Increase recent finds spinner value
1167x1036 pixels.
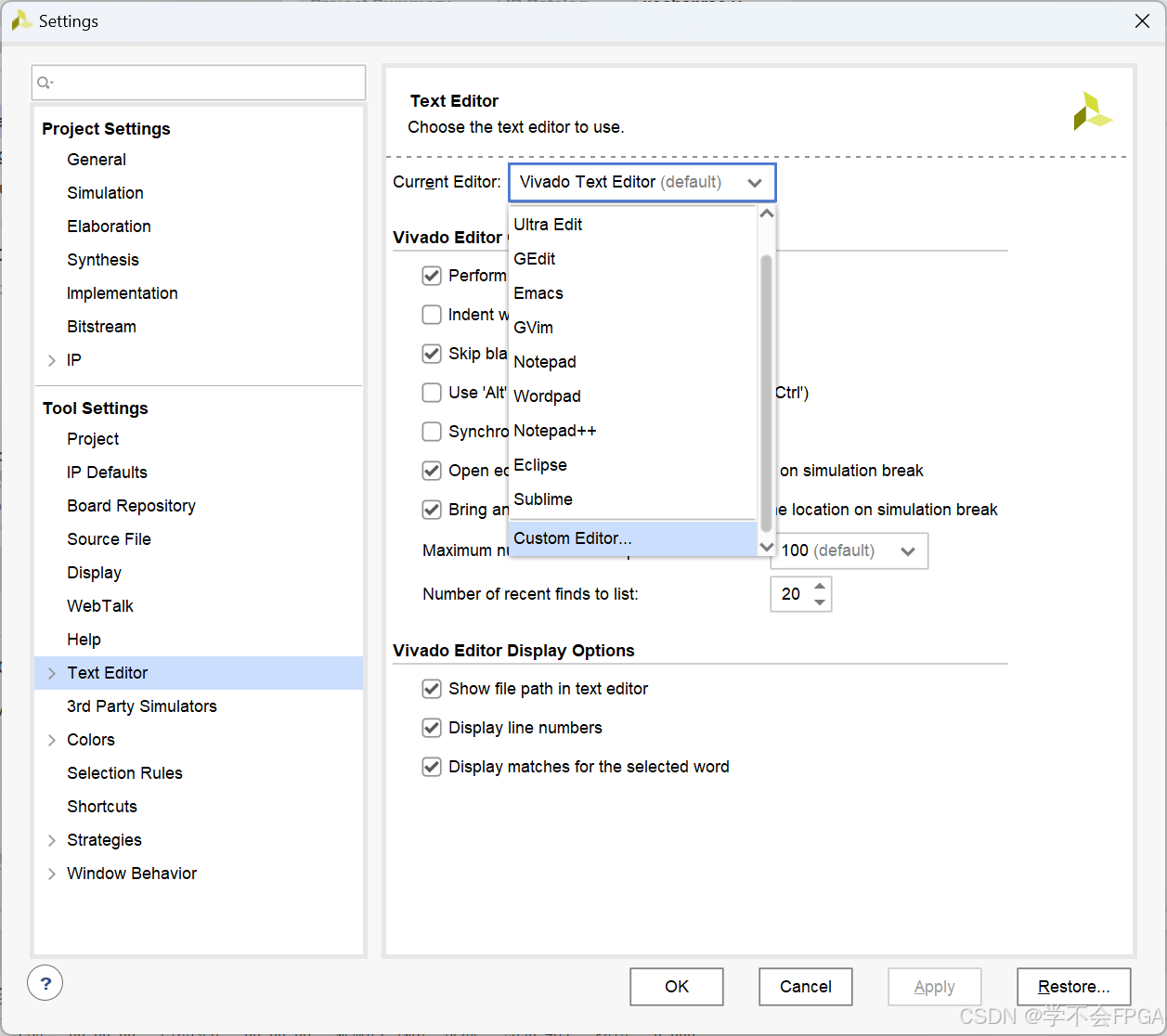pyautogui.click(x=820, y=586)
